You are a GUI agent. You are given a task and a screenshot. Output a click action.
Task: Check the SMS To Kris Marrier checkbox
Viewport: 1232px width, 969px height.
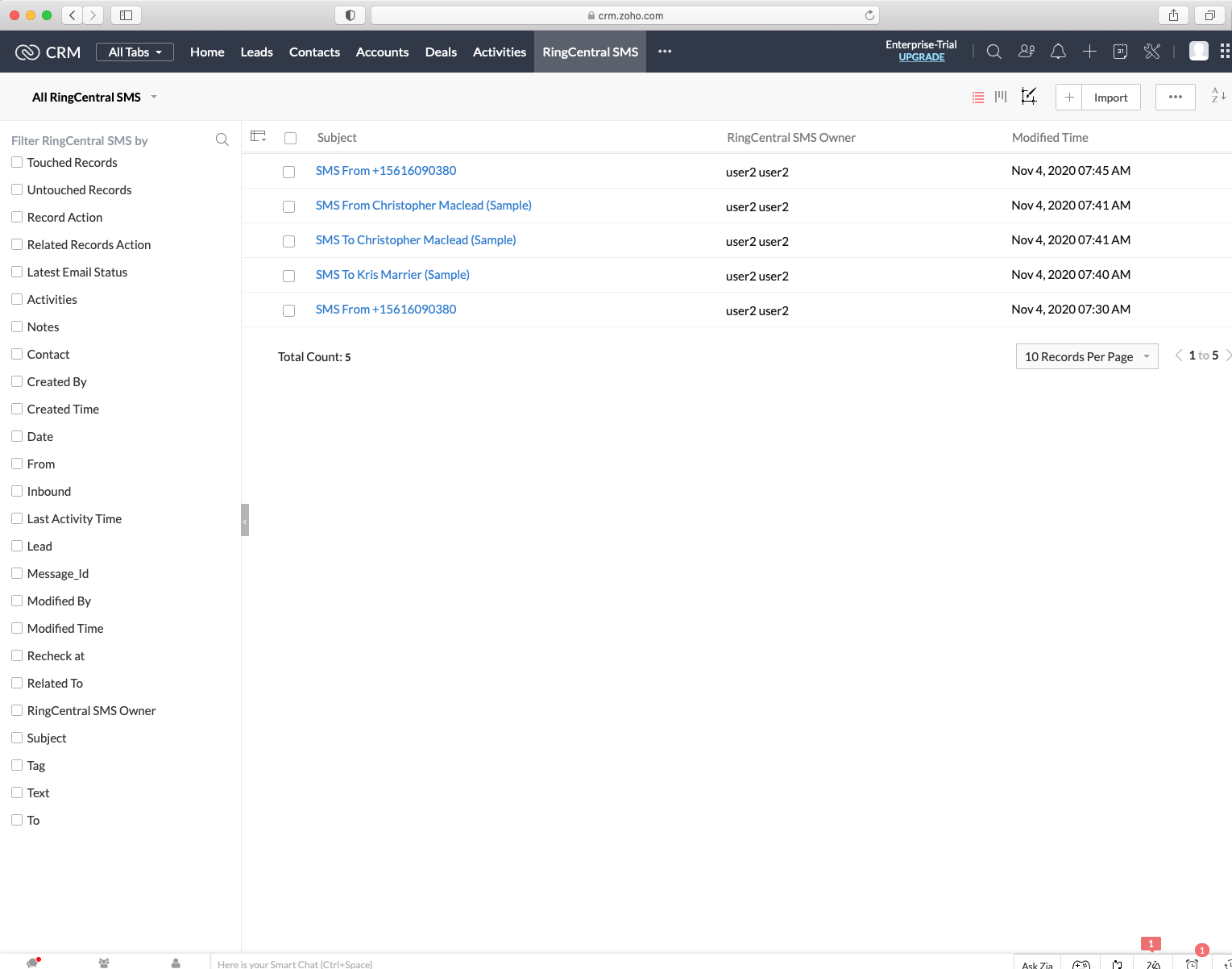click(x=289, y=276)
